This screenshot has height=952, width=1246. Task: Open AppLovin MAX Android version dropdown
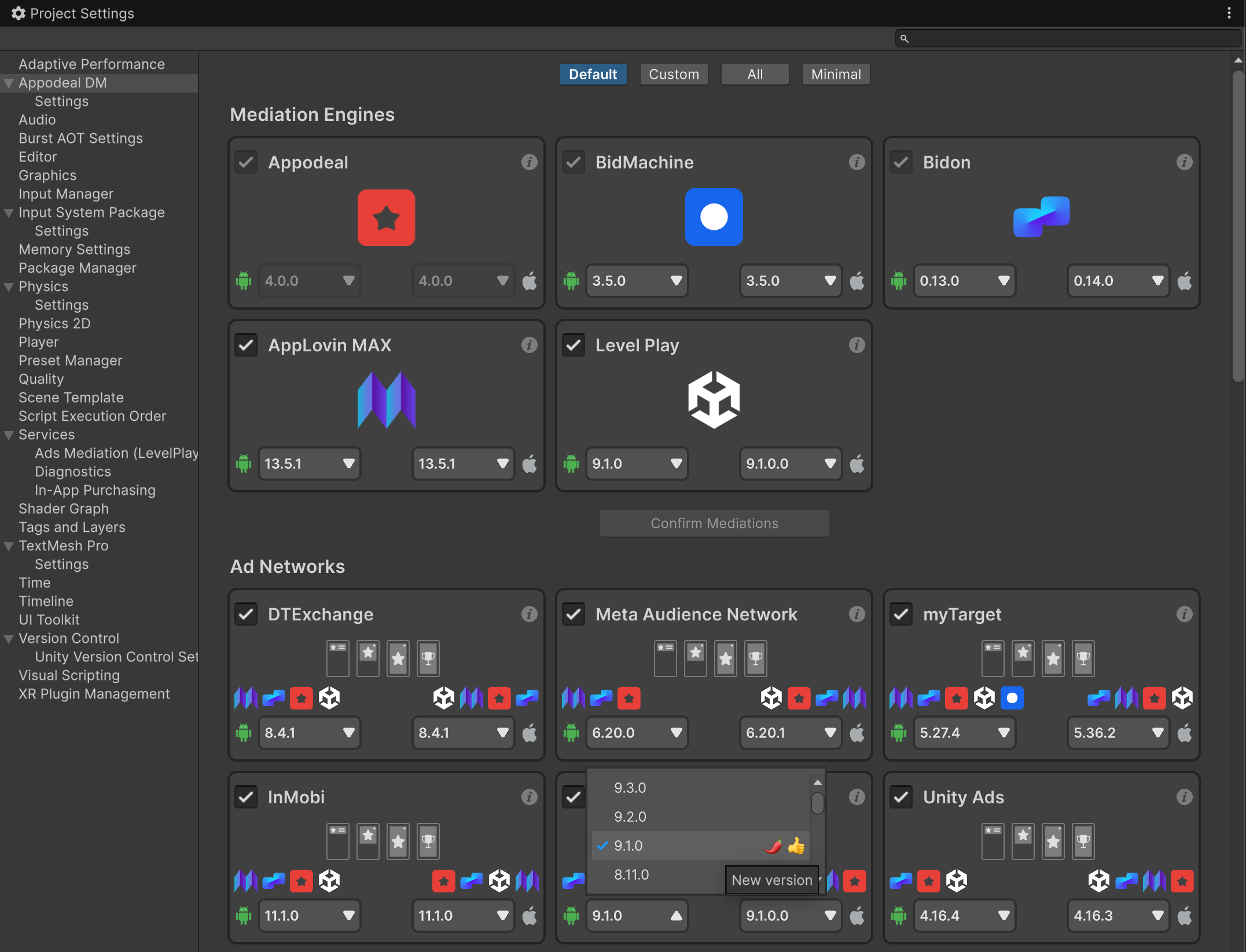(309, 464)
